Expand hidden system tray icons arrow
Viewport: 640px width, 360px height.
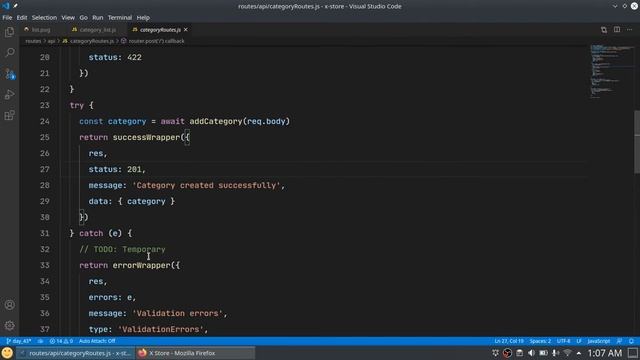pos(579,353)
